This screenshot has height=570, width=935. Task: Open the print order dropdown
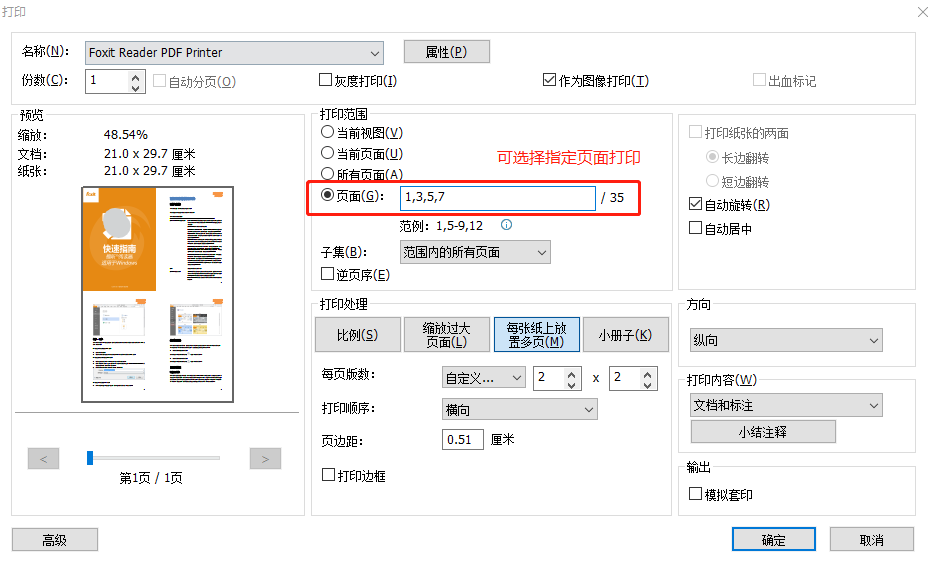coord(520,410)
